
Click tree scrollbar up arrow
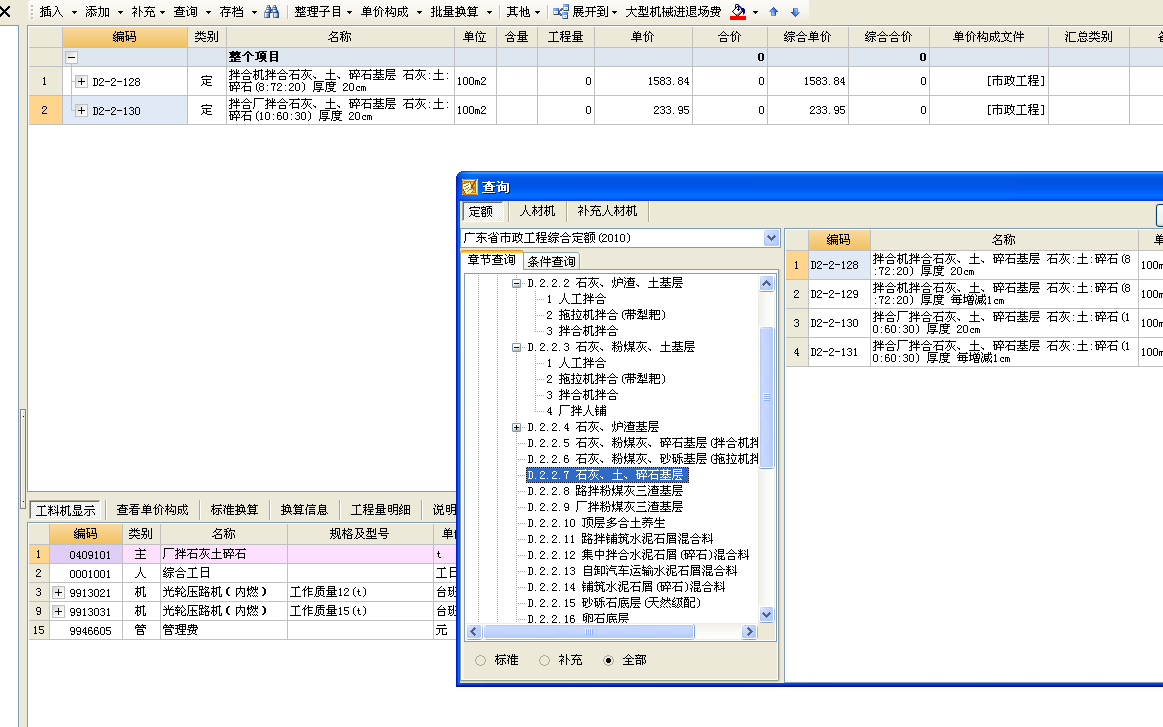[x=767, y=283]
